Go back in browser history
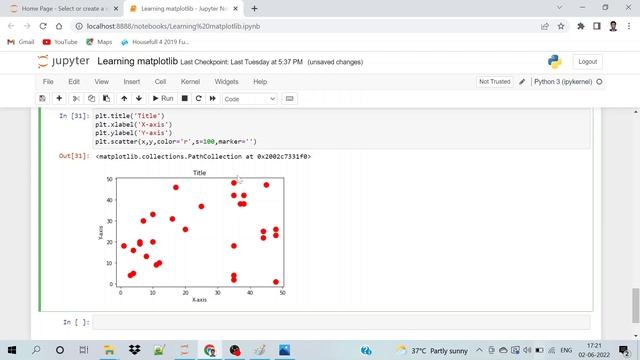Image resolution: width=640 pixels, height=360 pixels. pyautogui.click(x=11, y=26)
